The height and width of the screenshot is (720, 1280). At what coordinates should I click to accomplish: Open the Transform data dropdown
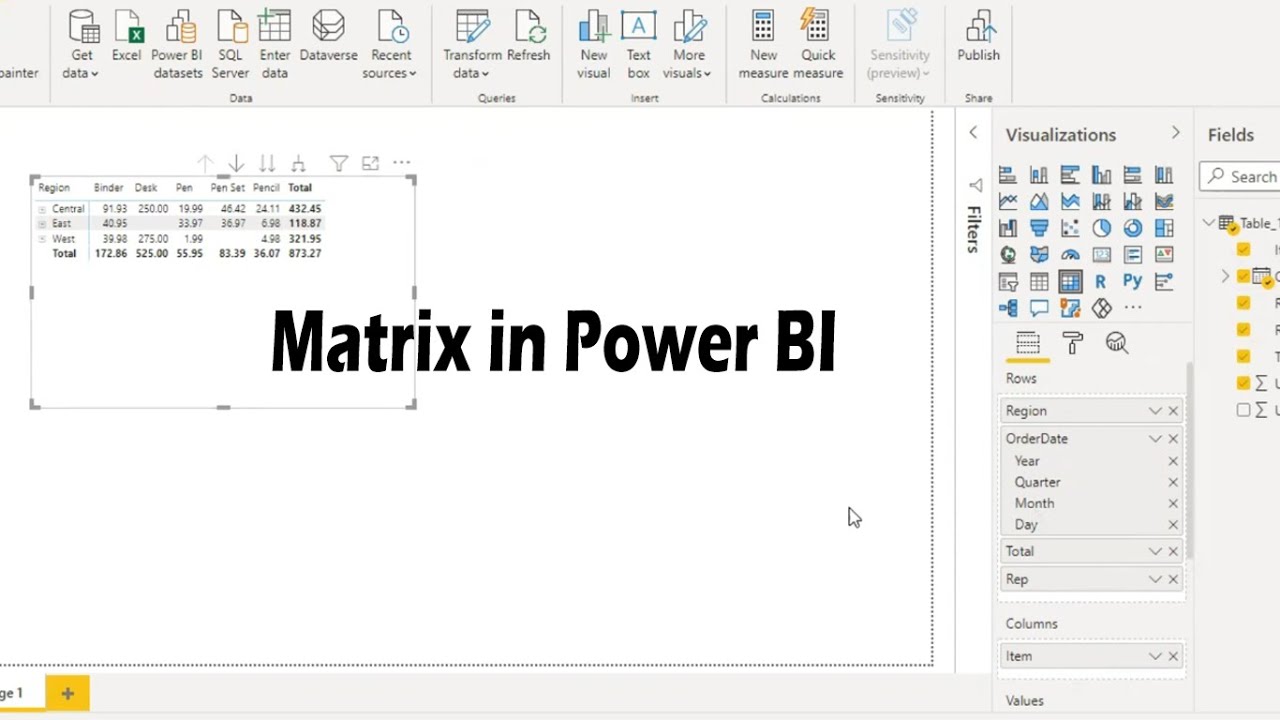(472, 45)
